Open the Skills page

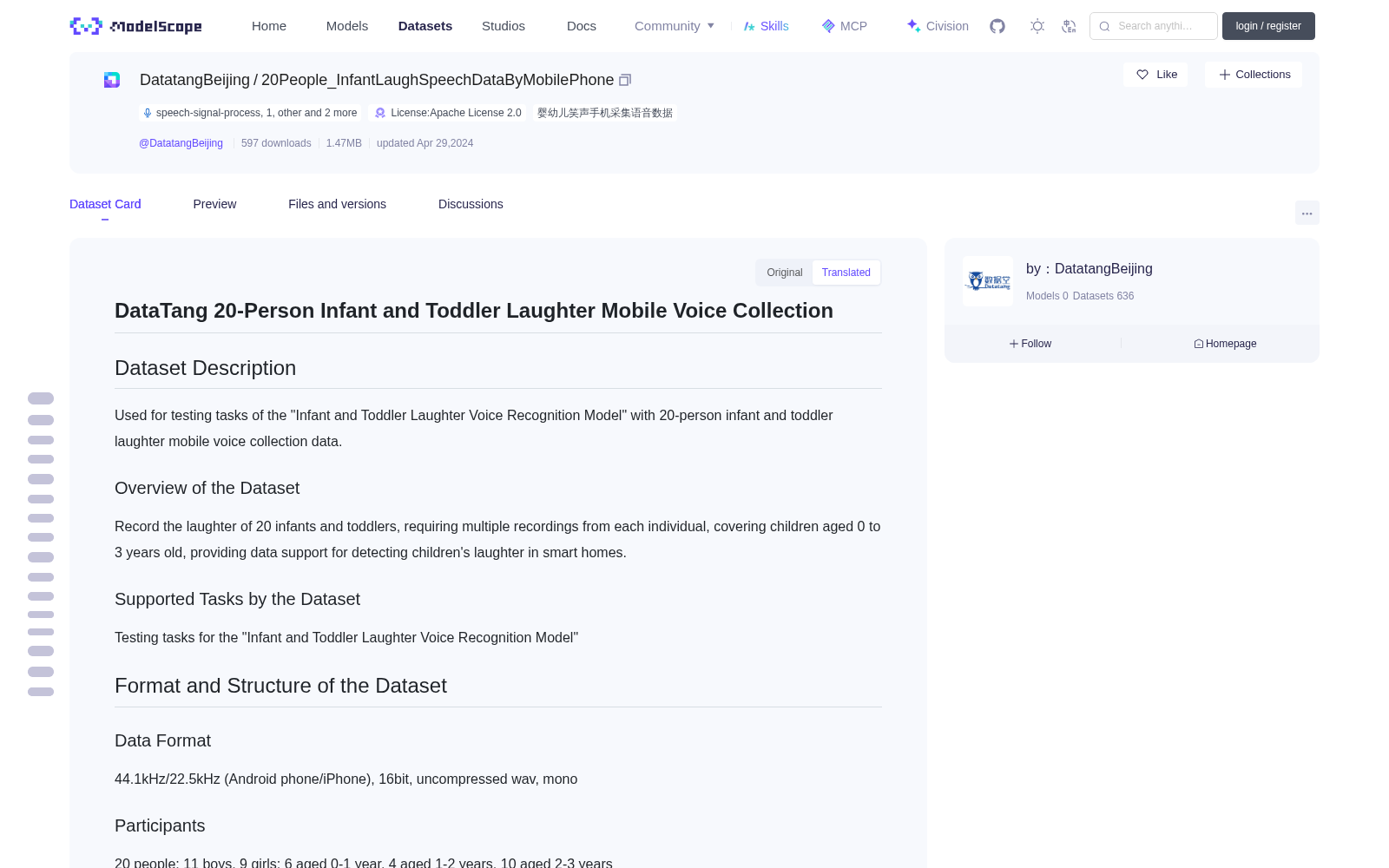click(766, 26)
